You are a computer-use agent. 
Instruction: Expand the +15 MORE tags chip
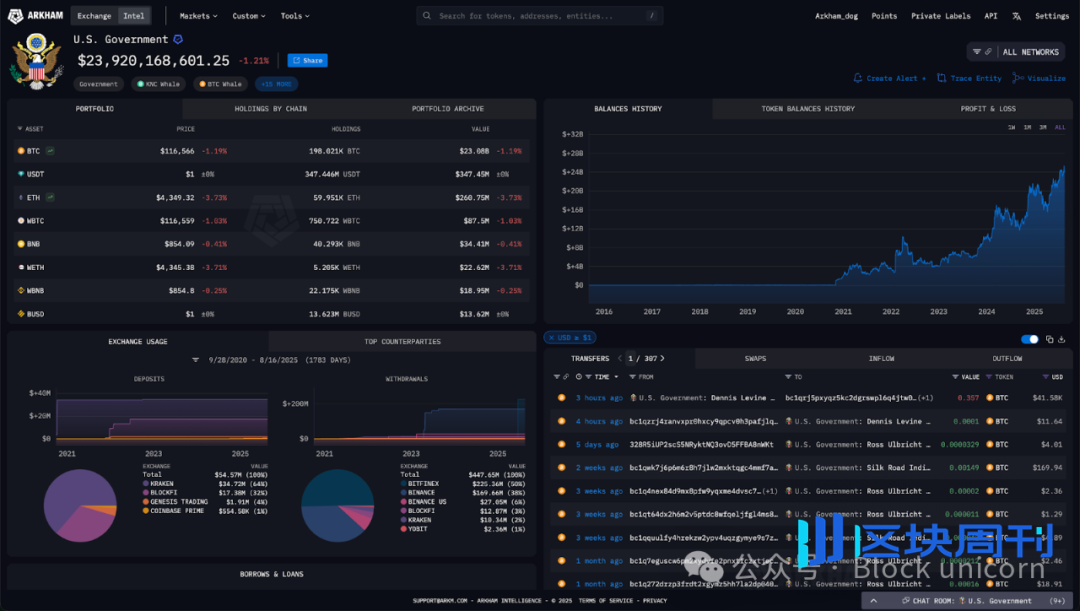276,84
